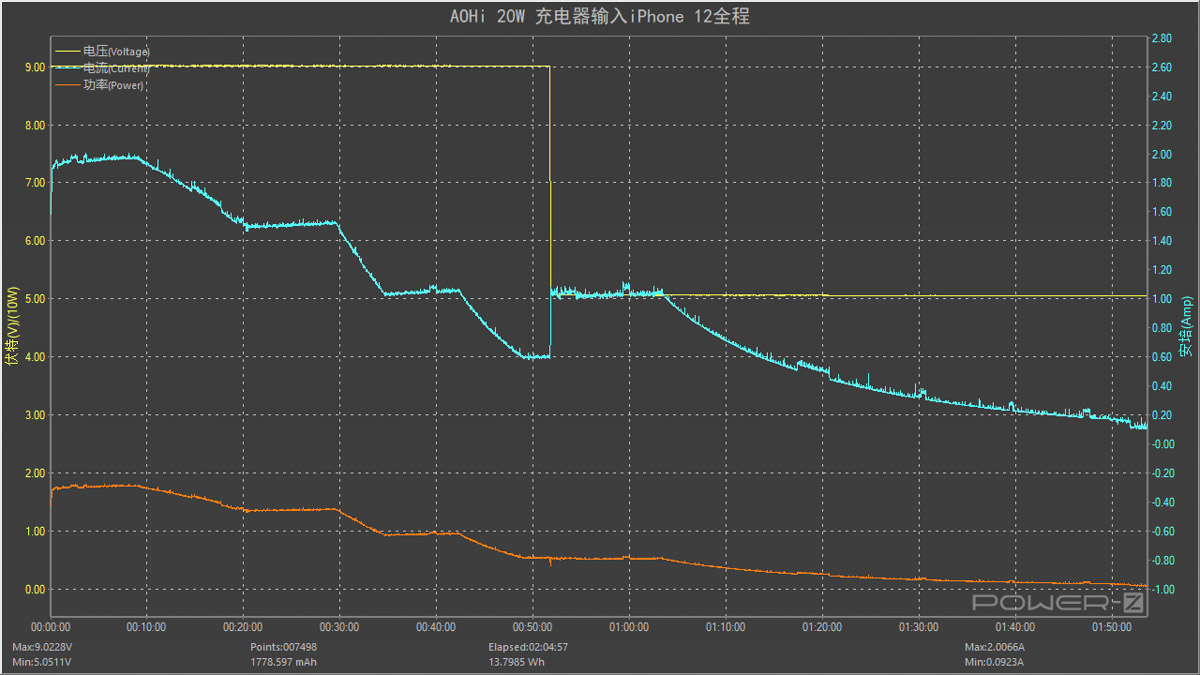Click the orange Power legend line swatch

click(x=68, y=85)
